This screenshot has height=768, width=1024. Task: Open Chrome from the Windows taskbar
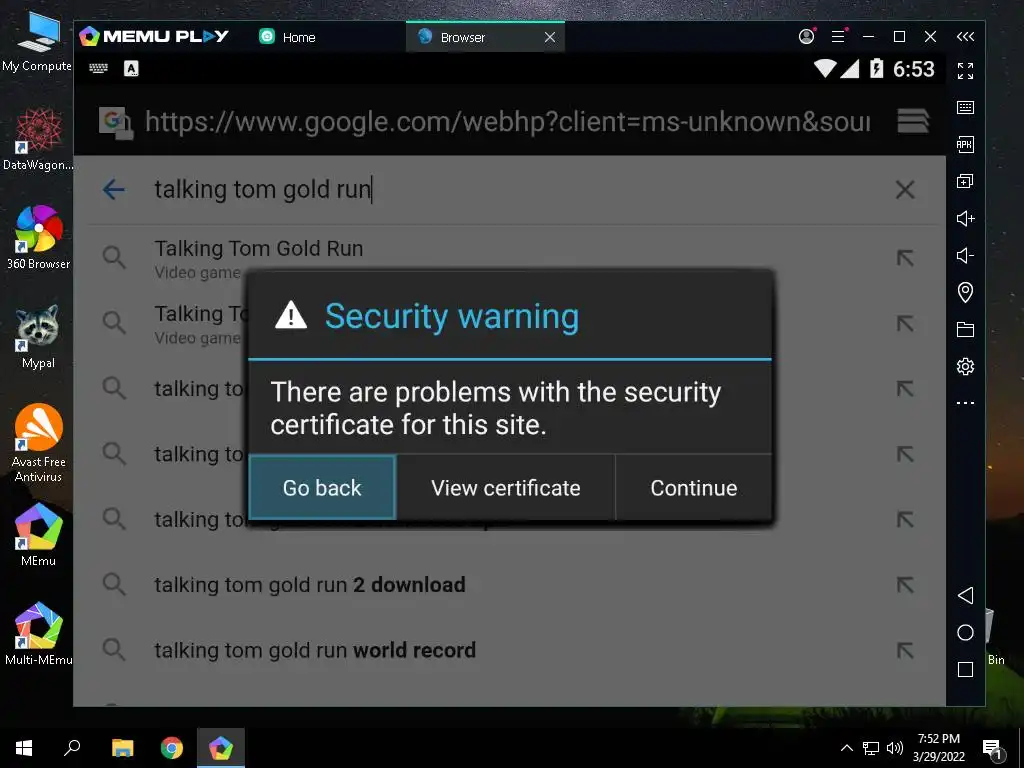[172, 748]
